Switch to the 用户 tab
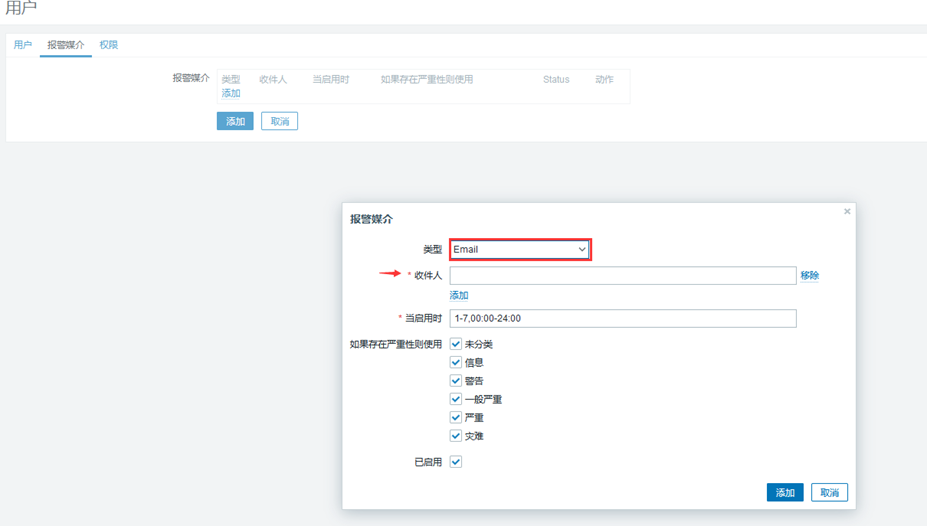 (22, 45)
